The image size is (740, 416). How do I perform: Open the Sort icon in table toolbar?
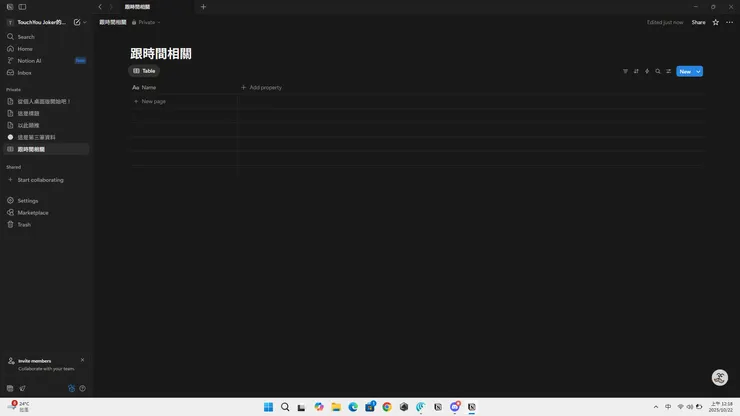pyautogui.click(x=636, y=71)
